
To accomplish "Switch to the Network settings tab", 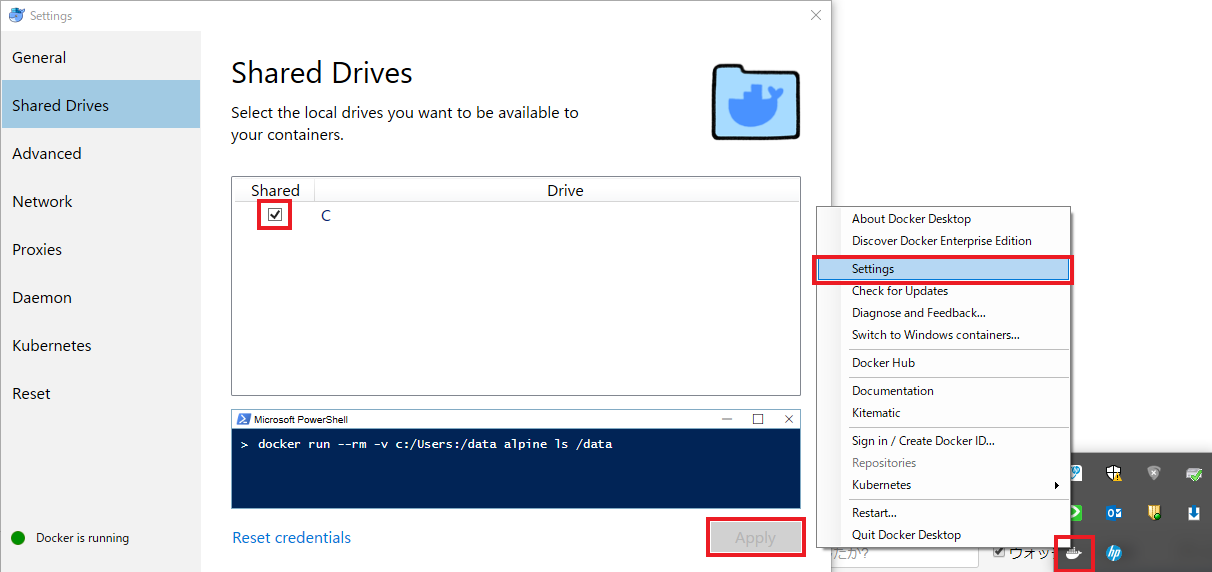I will pyautogui.click(x=100, y=202).
